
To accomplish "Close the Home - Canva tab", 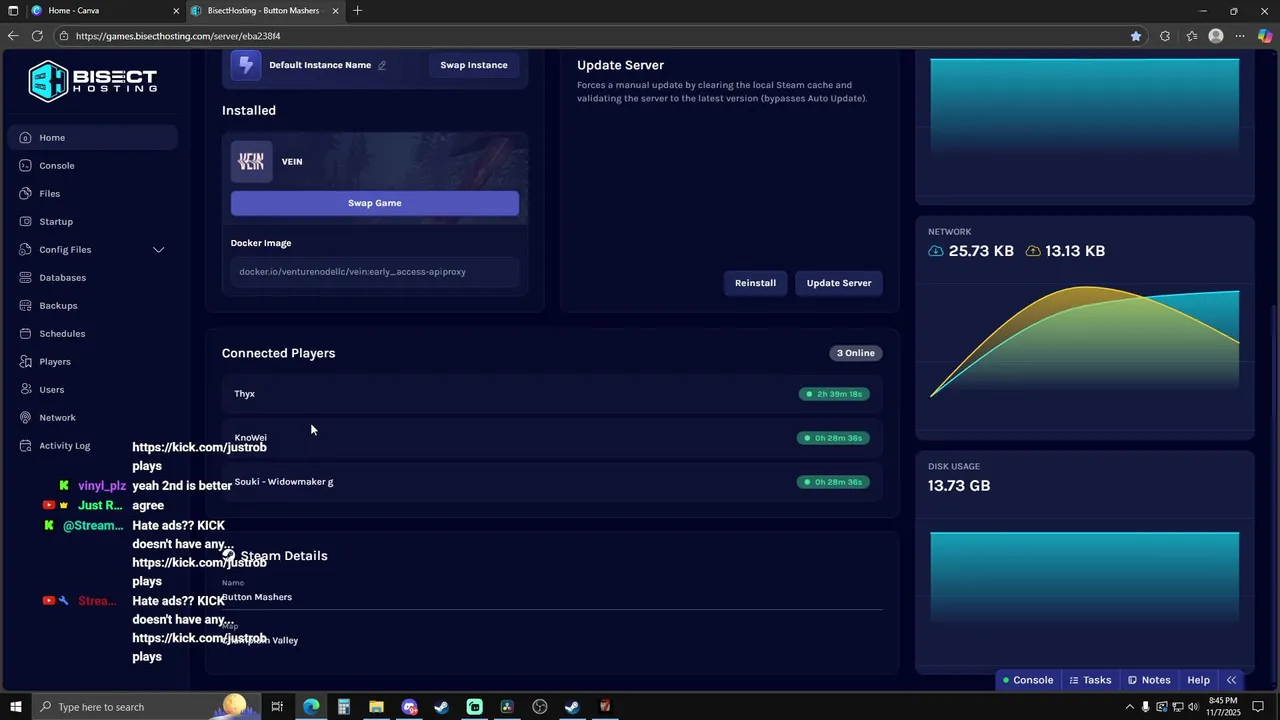I will 177,11.
